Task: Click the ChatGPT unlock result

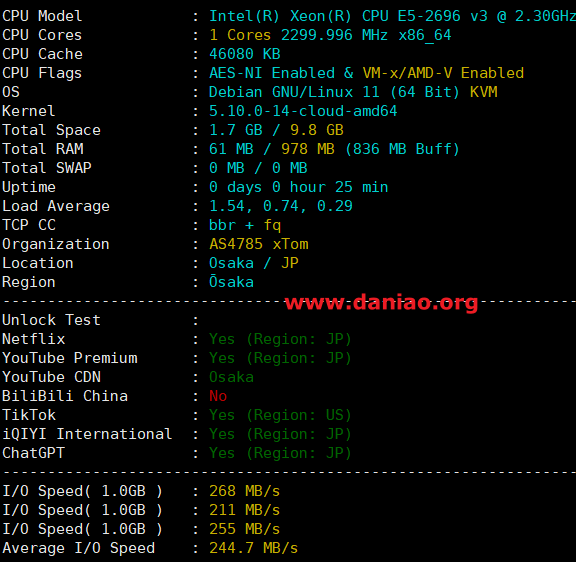Action: click(280, 453)
